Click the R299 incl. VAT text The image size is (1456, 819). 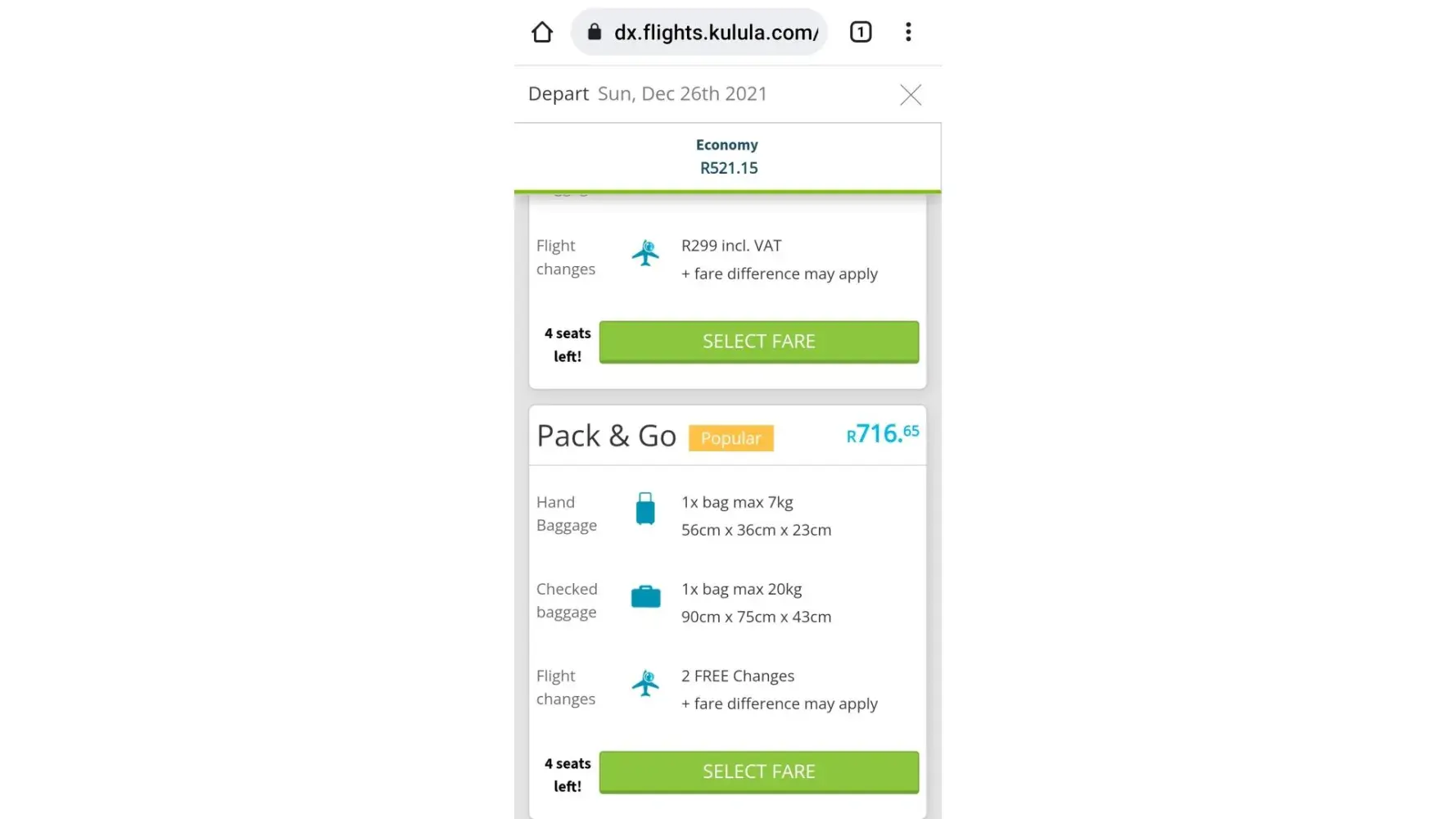coord(730,246)
